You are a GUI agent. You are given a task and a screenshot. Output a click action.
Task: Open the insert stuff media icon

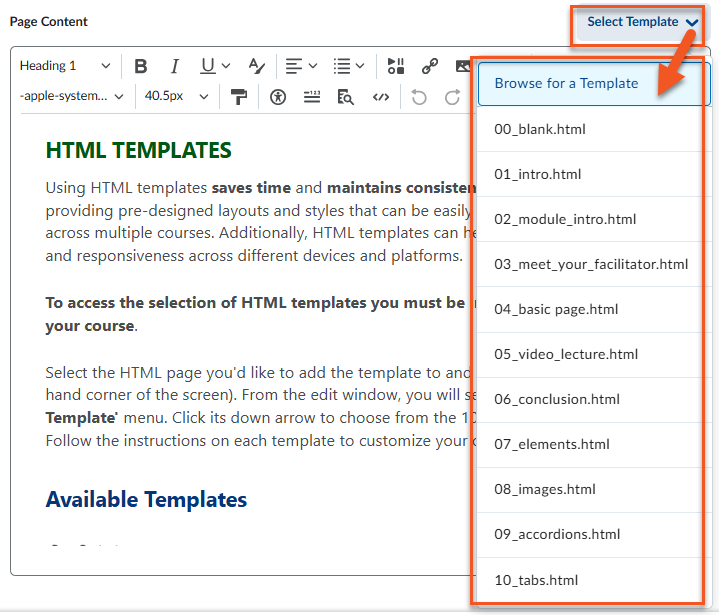(396, 66)
